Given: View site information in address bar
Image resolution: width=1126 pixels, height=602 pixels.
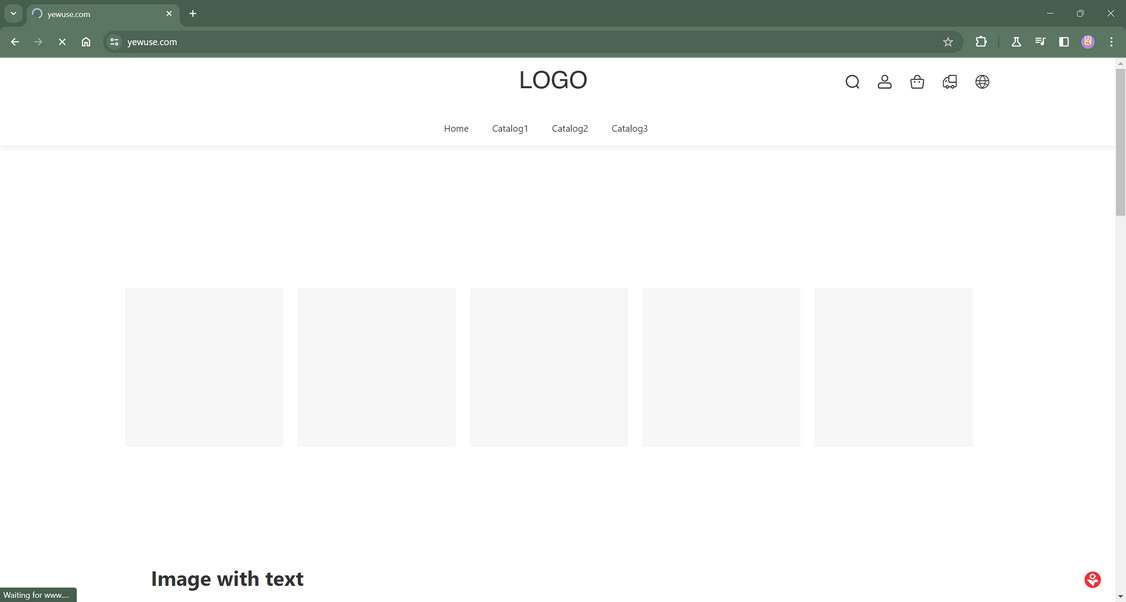Looking at the screenshot, I should pos(114,42).
